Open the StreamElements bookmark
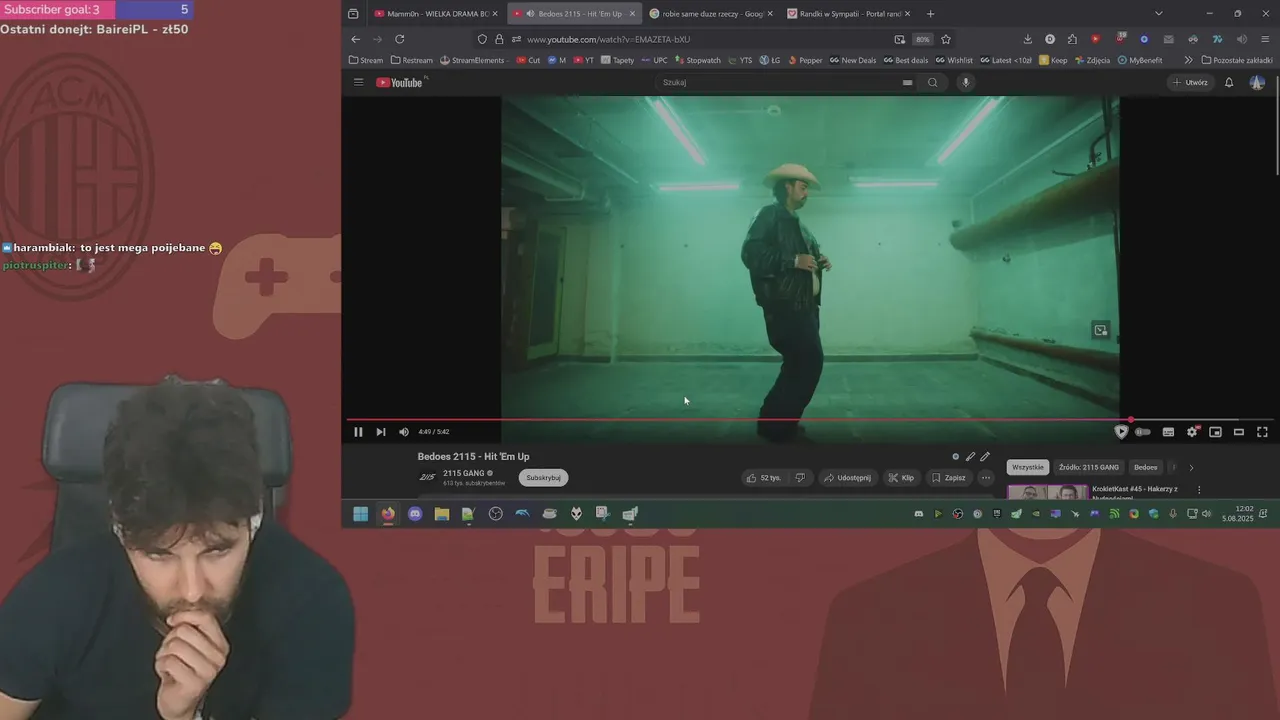This screenshot has height=720, width=1280. [473, 60]
